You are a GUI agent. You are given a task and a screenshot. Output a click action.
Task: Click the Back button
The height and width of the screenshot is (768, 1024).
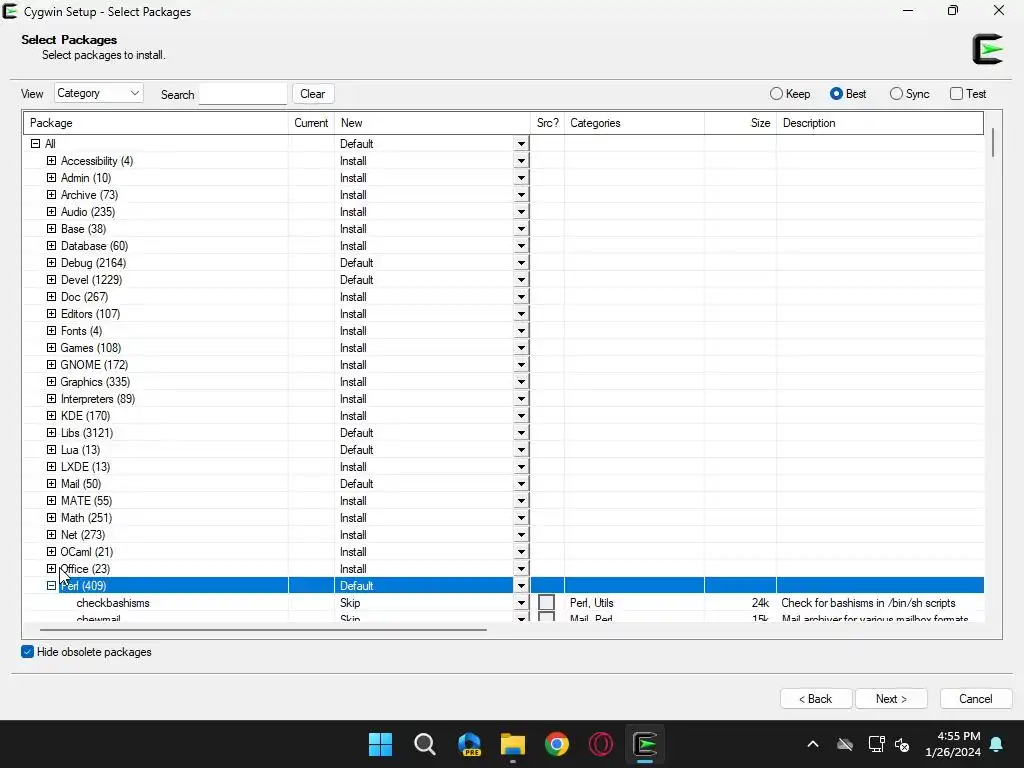click(x=816, y=699)
